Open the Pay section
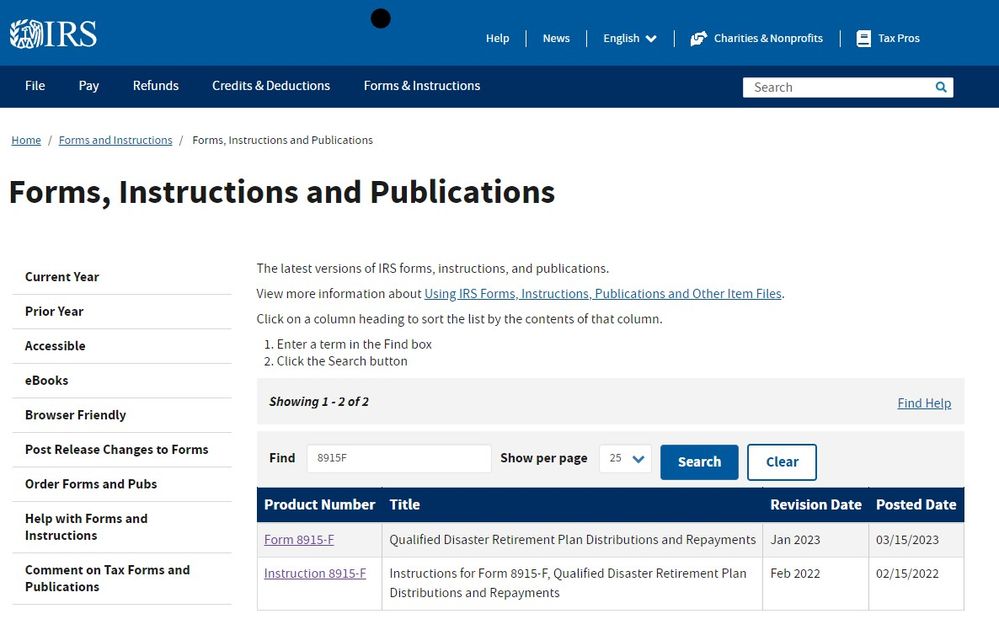The image size is (999, 624). click(88, 86)
